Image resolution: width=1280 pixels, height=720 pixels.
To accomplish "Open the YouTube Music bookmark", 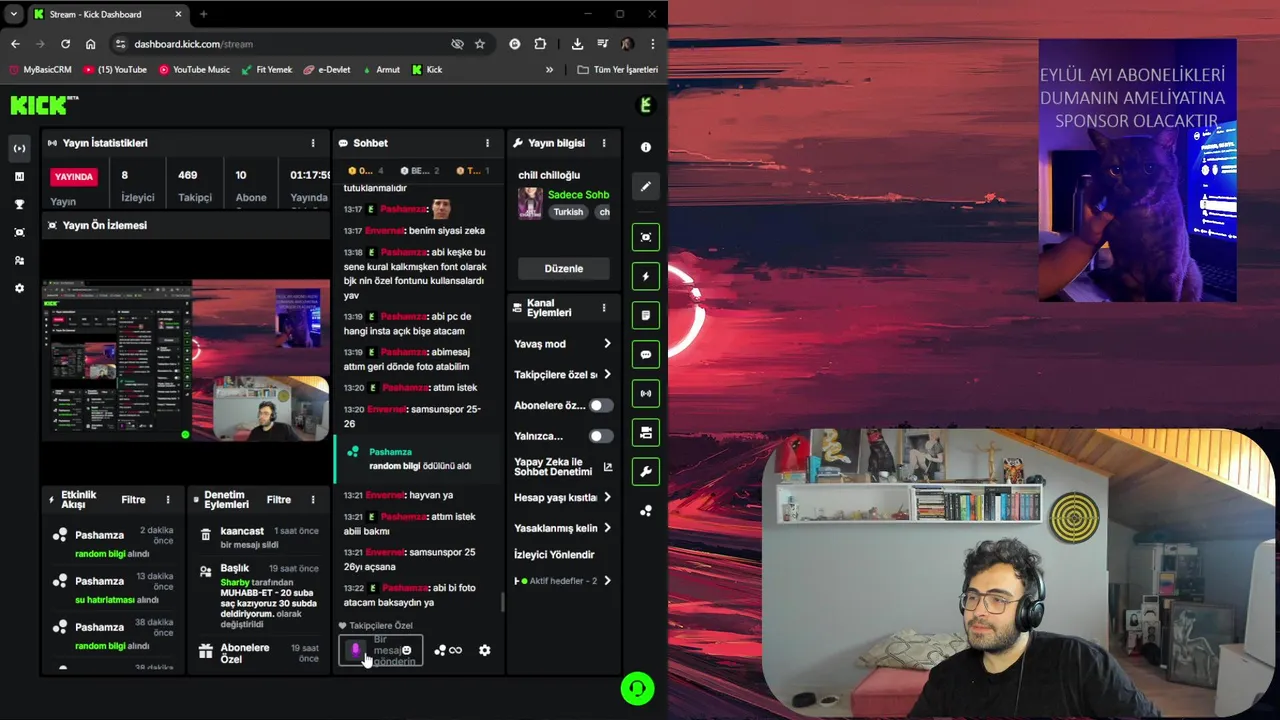I will (x=194, y=70).
